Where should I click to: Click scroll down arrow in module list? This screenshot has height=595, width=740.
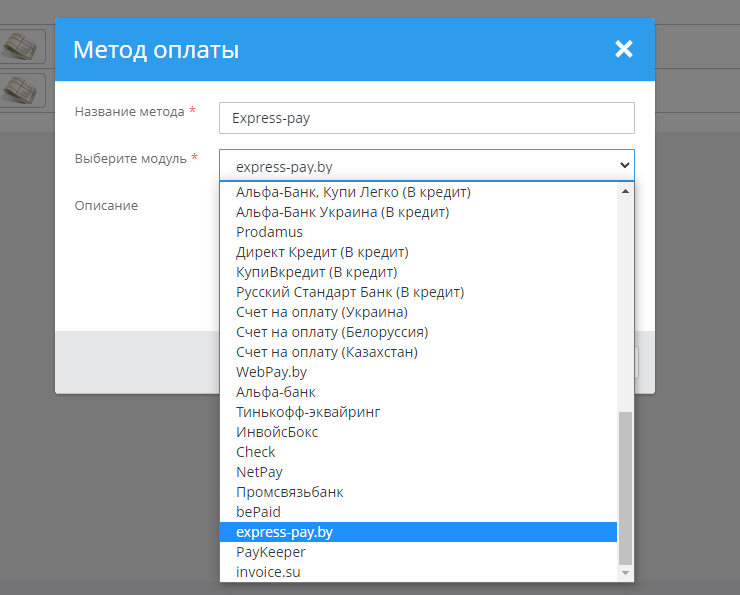click(x=626, y=573)
